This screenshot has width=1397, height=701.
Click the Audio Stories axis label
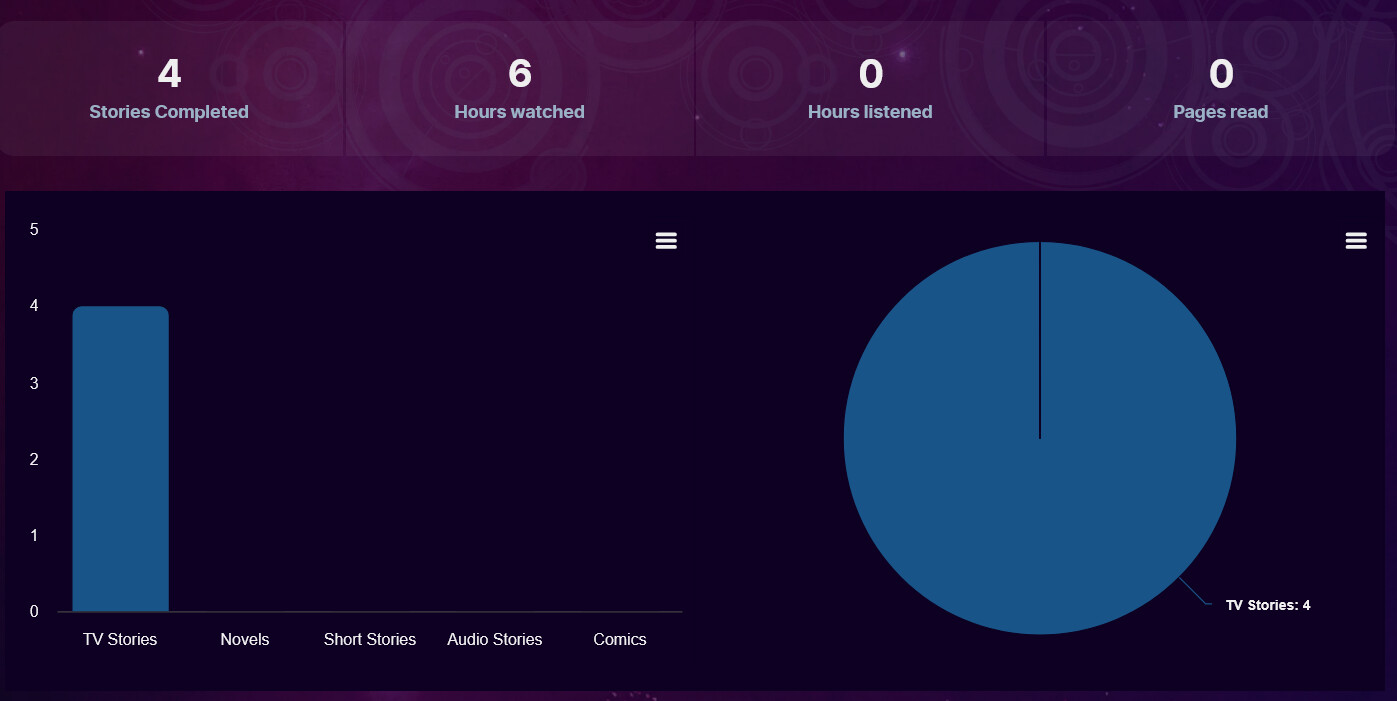point(495,639)
